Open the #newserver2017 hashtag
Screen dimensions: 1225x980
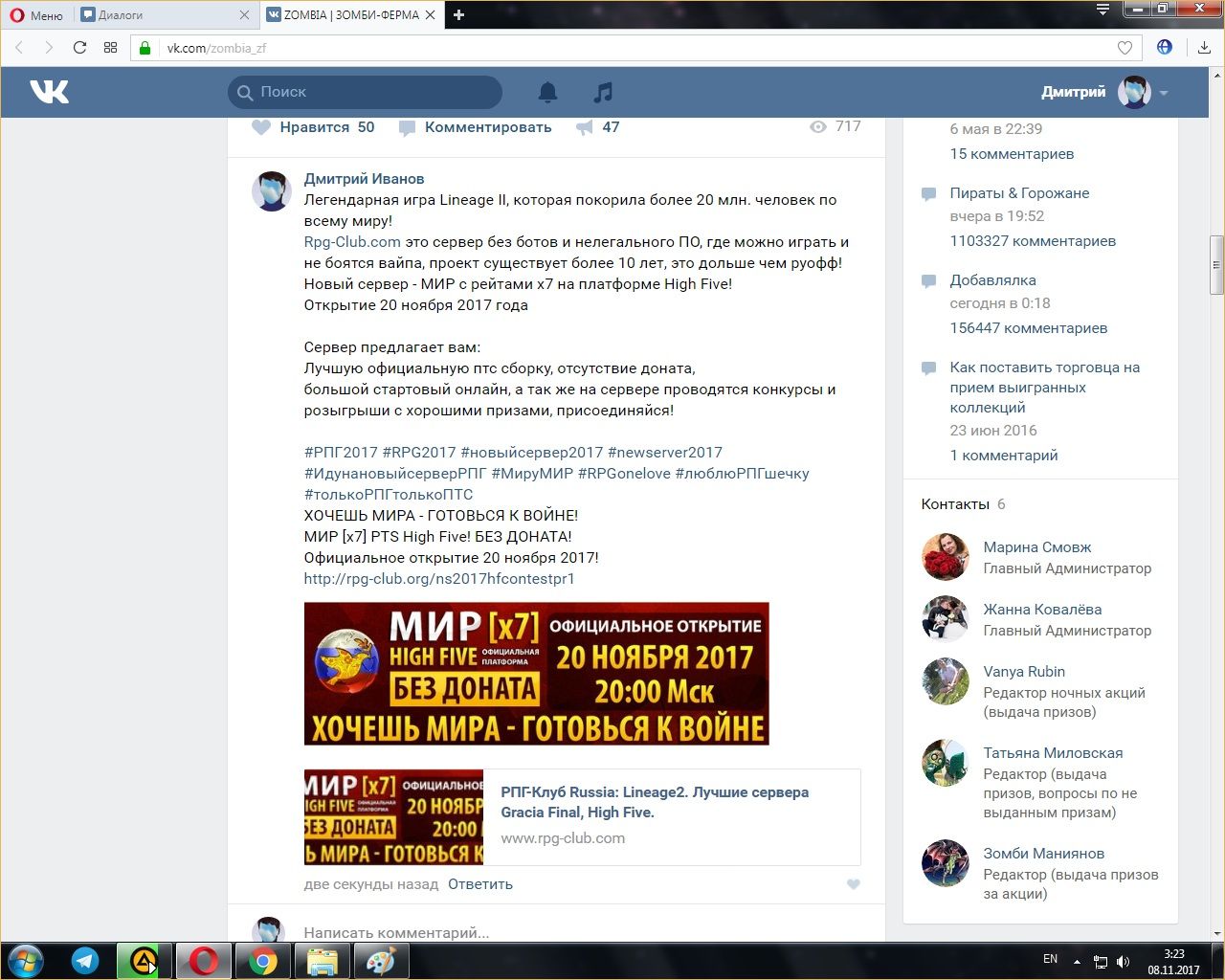665,453
